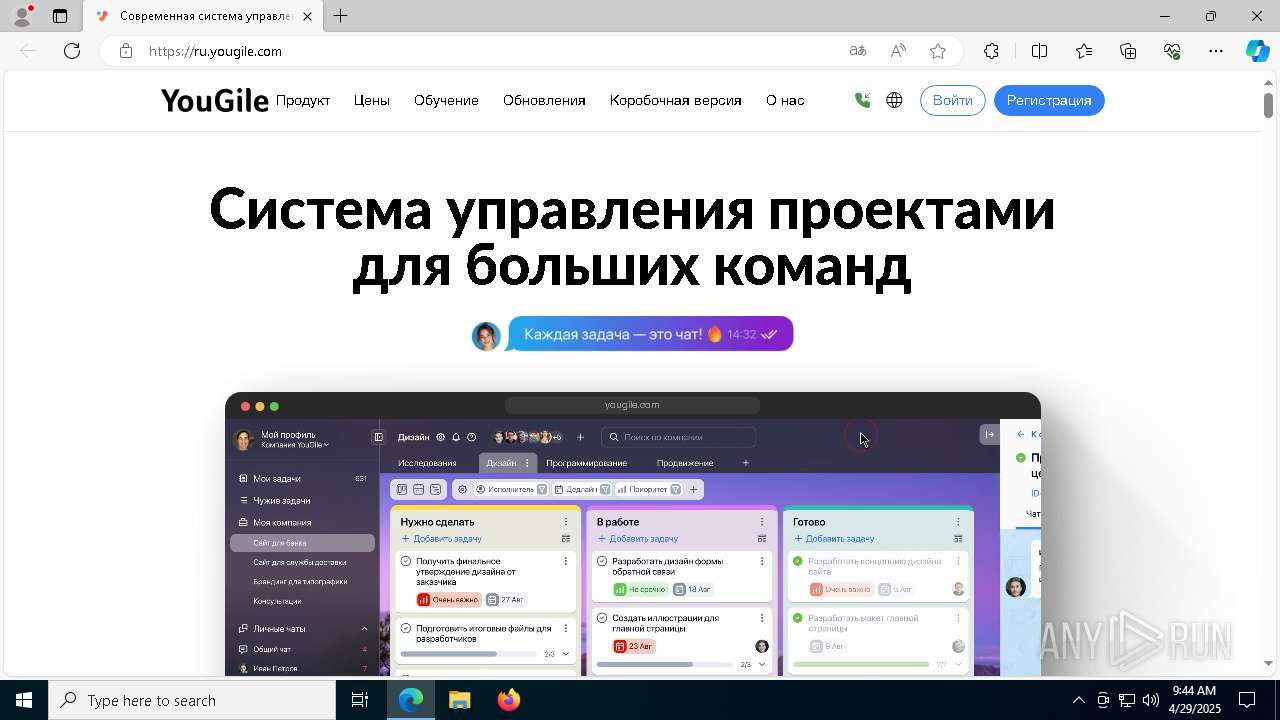This screenshot has height=720, width=1280.
Task: Click the avatar beside the chat bubble
Action: [x=486, y=336]
